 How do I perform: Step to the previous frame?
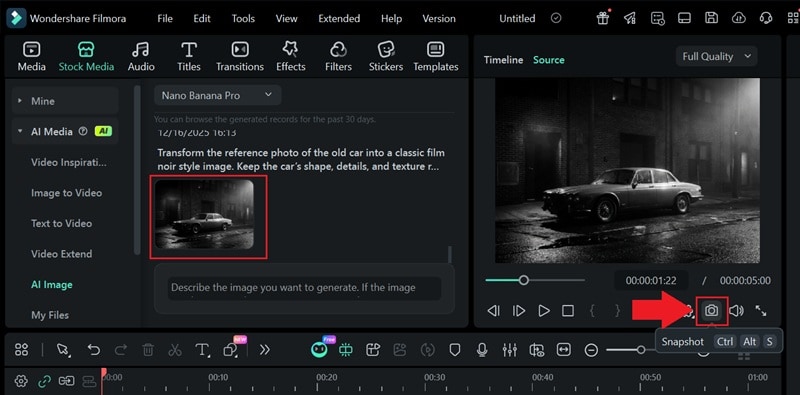(493, 310)
